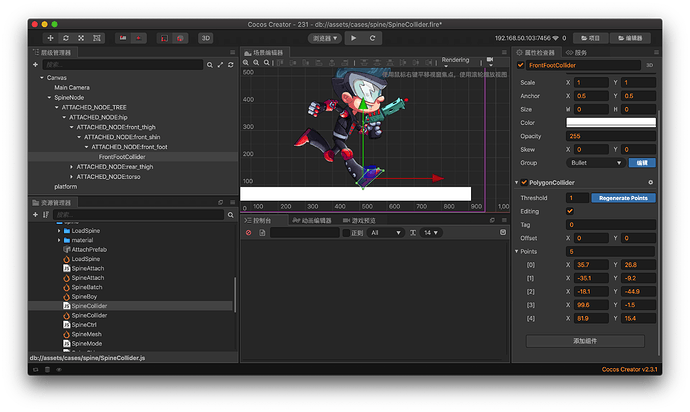Open the PolygonCollider gear settings
The width and height of the screenshot is (690, 412).
coord(650,182)
